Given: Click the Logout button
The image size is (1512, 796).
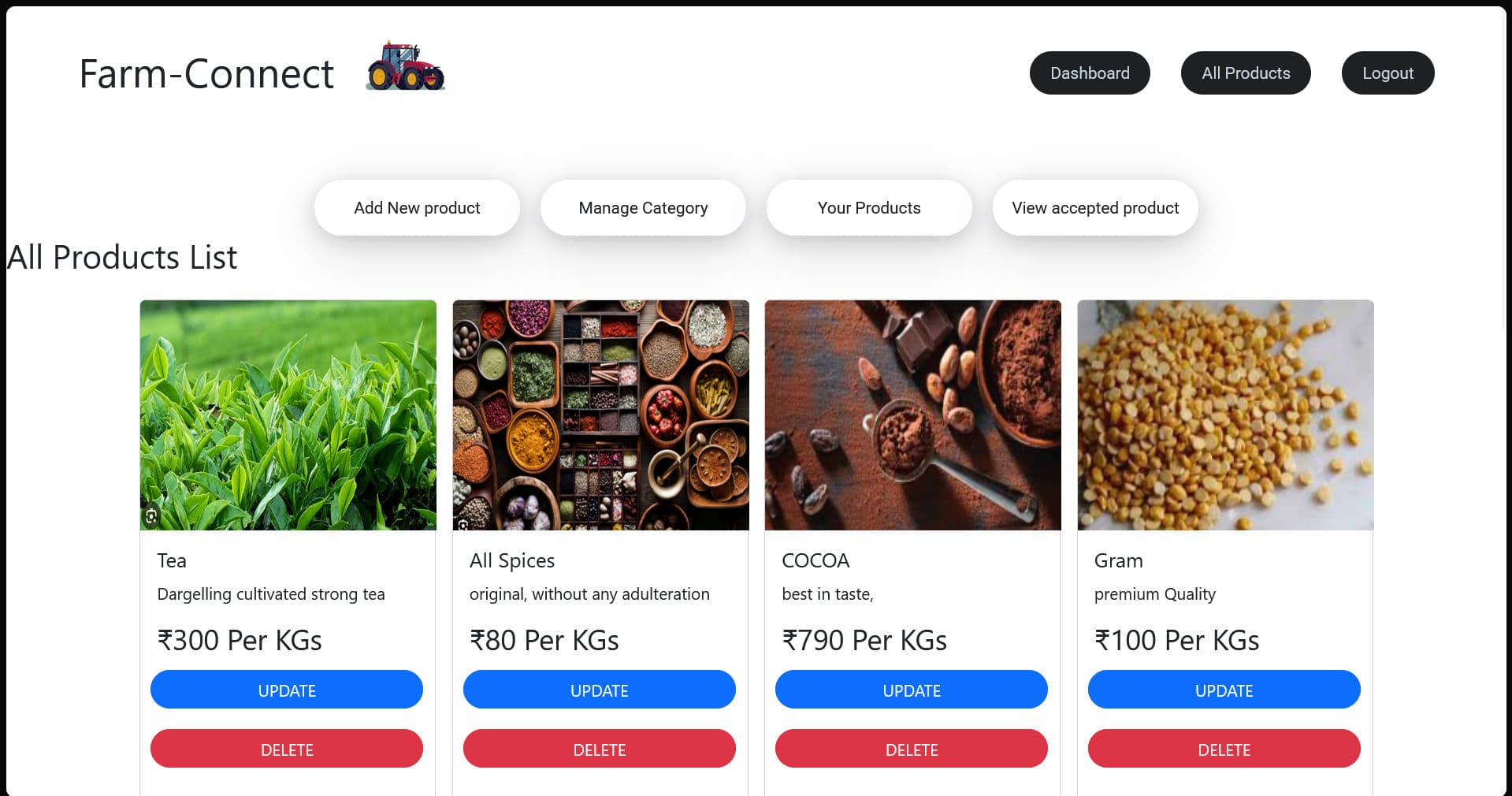Looking at the screenshot, I should (x=1388, y=73).
